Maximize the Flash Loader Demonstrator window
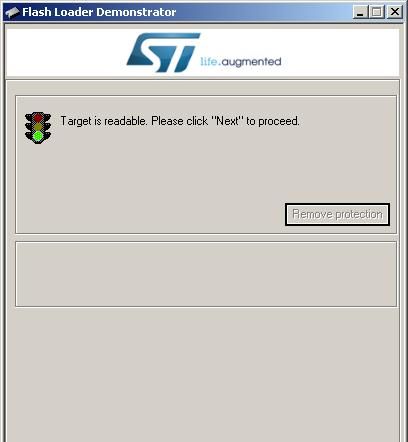The width and height of the screenshot is (408, 442). click(x=377, y=12)
